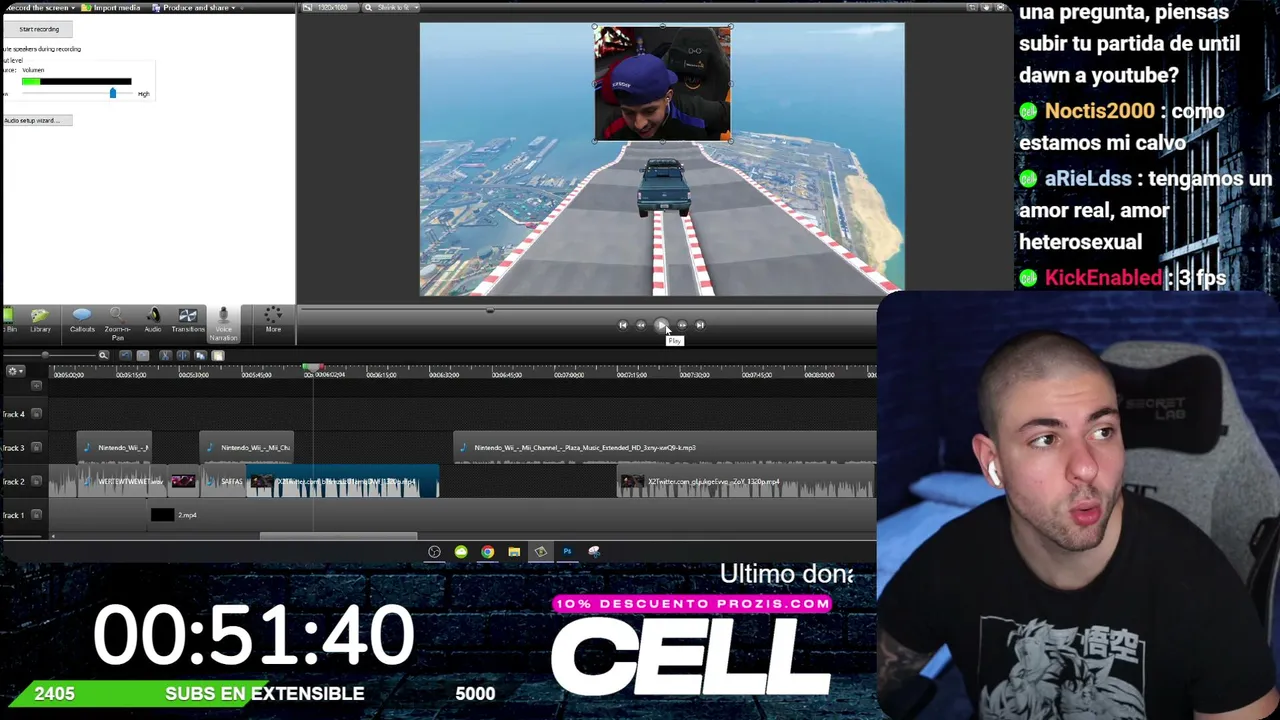Viewport: 1280px width, 720px height.
Task: Select the rightmost X2Twitter 1320p.mp4 clip on Track 2
Action: tap(746, 482)
